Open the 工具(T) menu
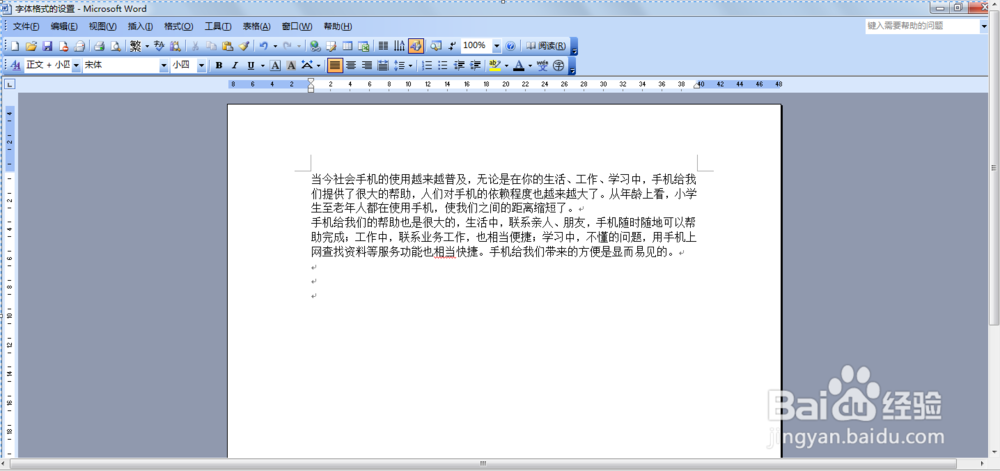This screenshot has height=471, width=1000. click(x=217, y=26)
